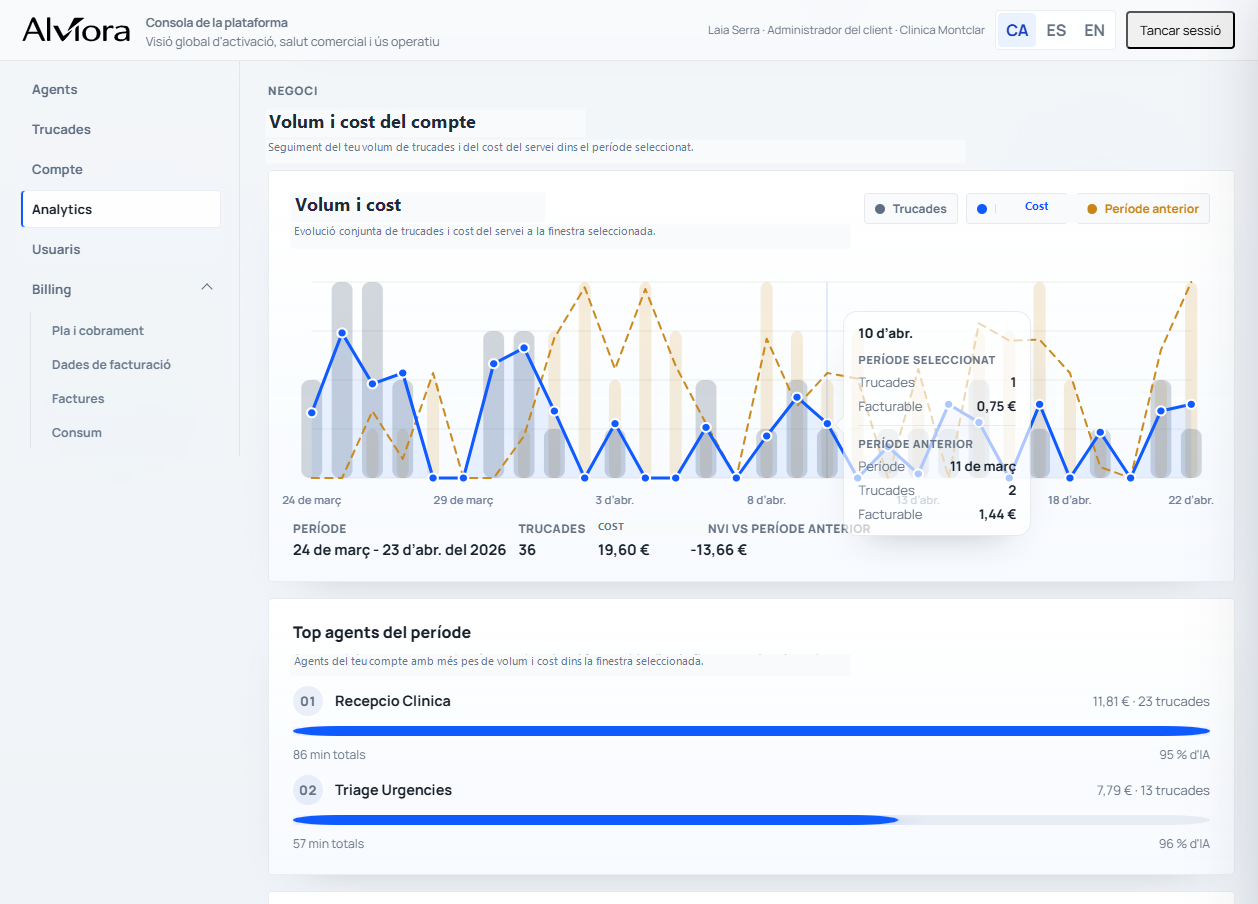Click the Tancar sessió button
This screenshot has height=904, width=1258.
point(1180,30)
